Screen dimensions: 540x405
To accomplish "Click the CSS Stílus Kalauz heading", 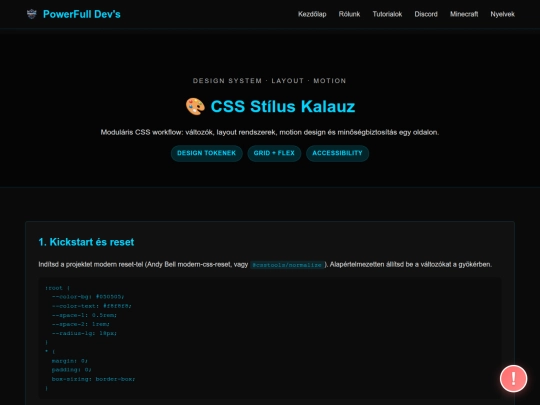I will point(270,106).
